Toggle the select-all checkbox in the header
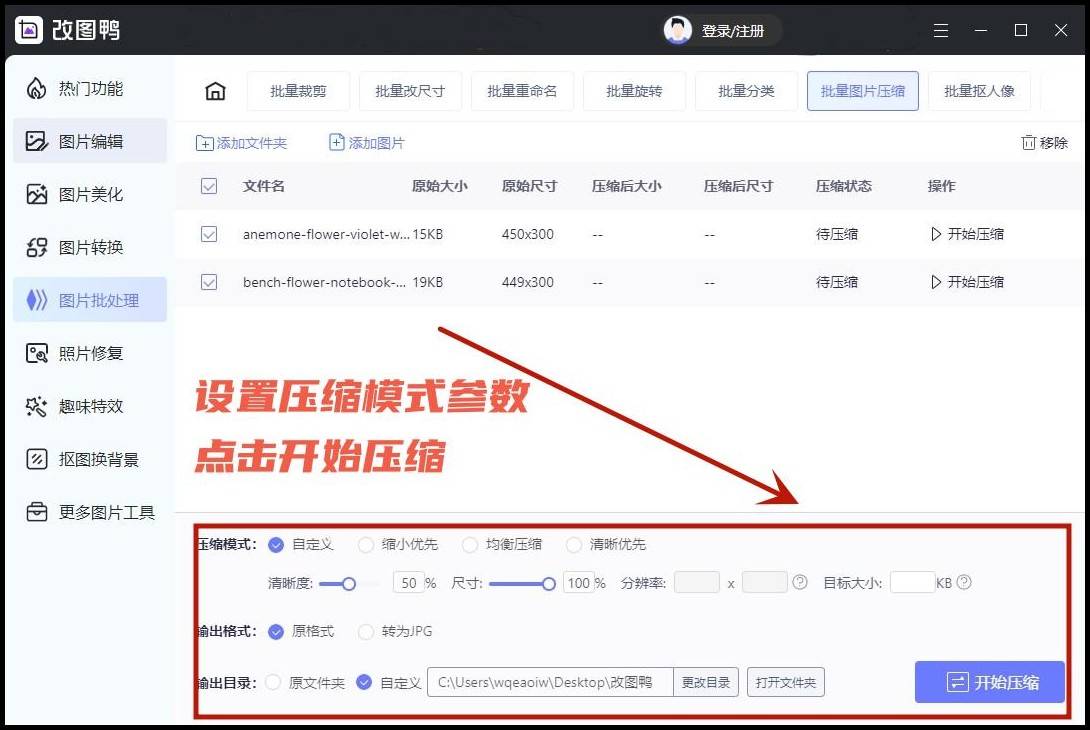Viewport: 1090px width, 730px height. point(209,186)
